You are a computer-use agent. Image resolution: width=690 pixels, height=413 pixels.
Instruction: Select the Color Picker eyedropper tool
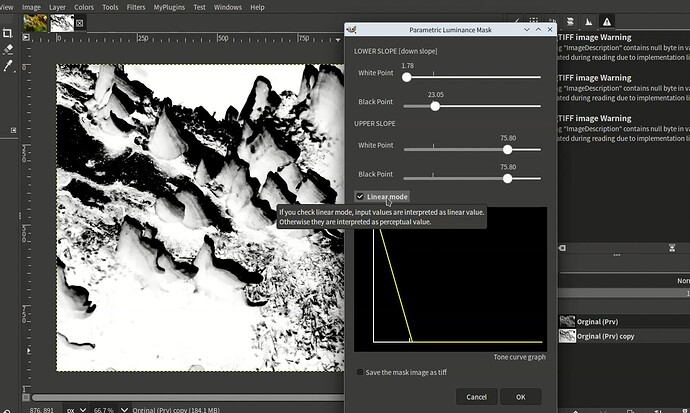[x=7, y=66]
